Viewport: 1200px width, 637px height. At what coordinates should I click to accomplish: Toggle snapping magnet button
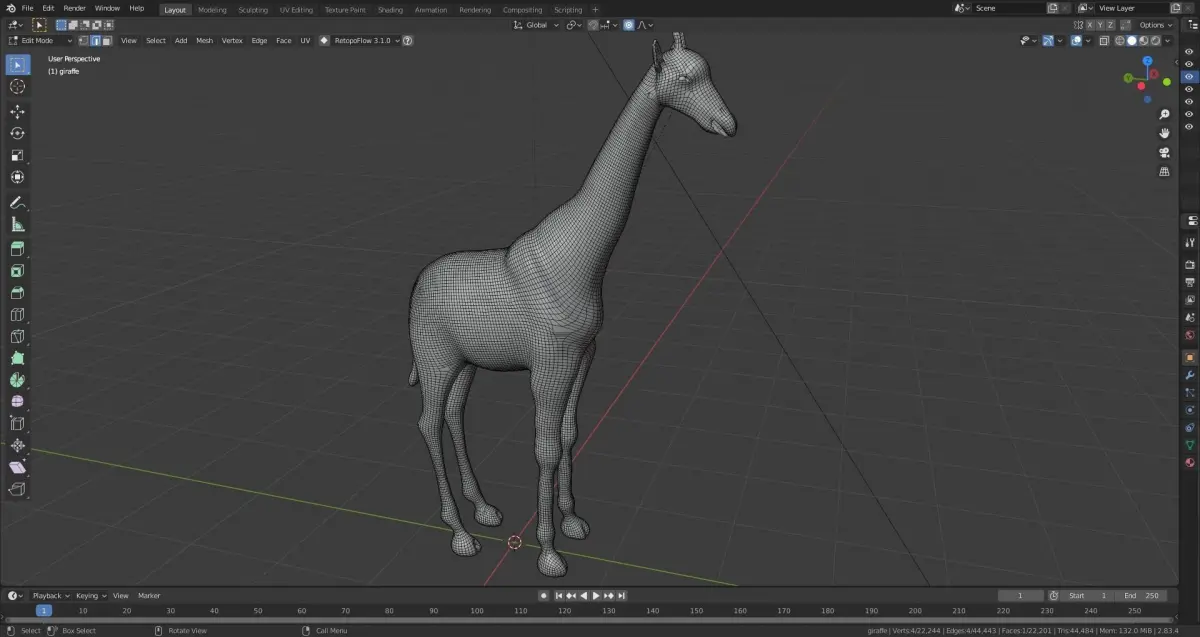pyautogui.click(x=592, y=24)
